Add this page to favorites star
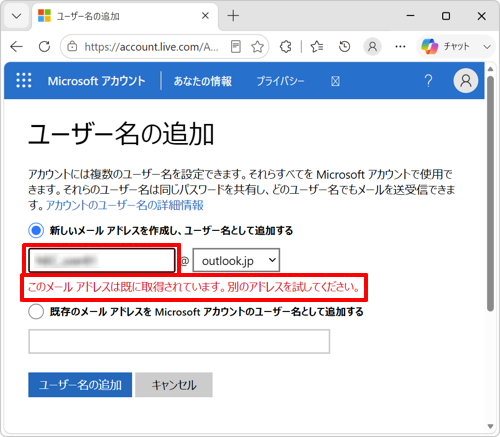The width and height of the screenshot is (500, 437). pyautogui.click(x=257, y=47)
